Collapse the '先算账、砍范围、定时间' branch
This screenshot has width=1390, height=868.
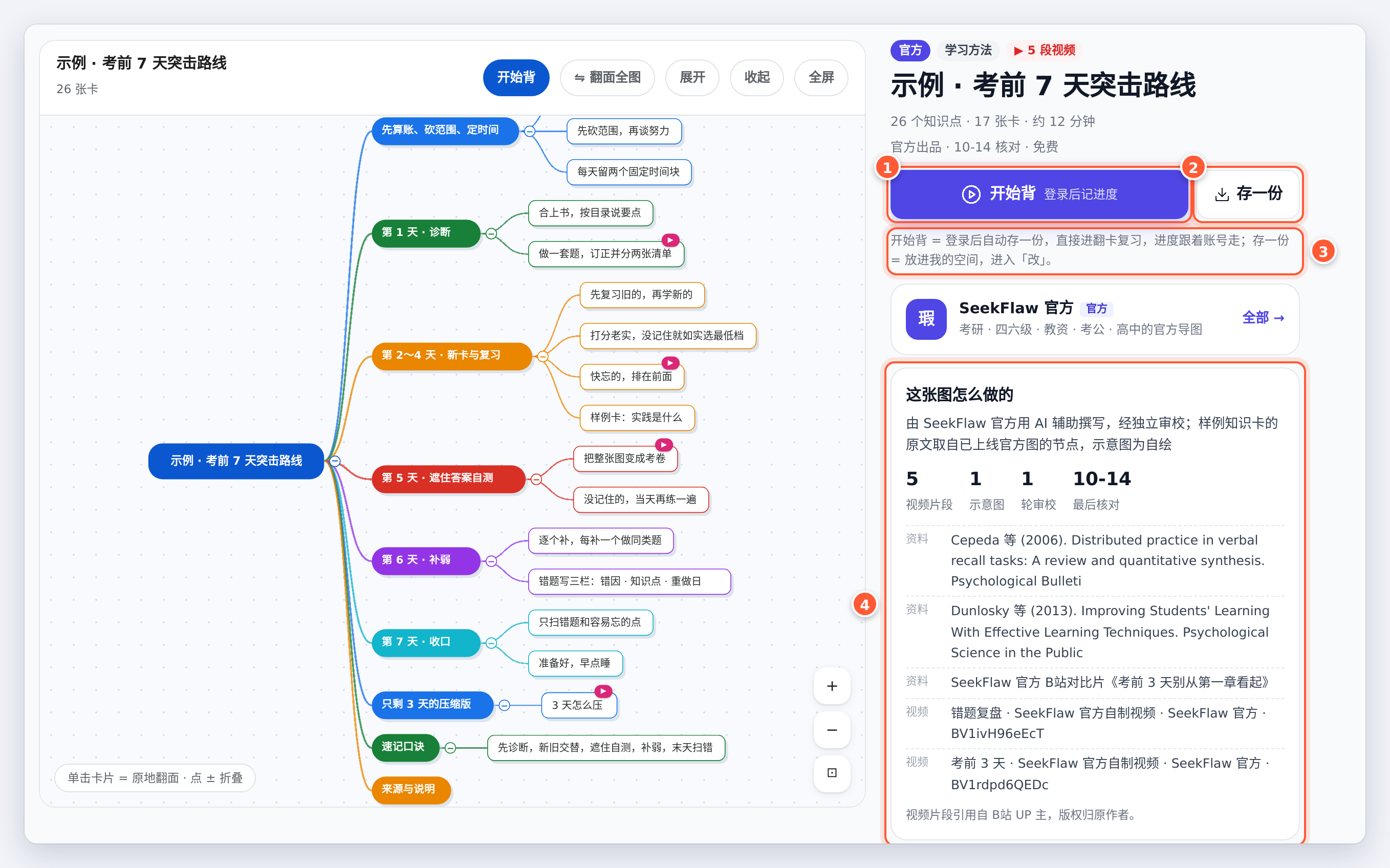point(530,132)
